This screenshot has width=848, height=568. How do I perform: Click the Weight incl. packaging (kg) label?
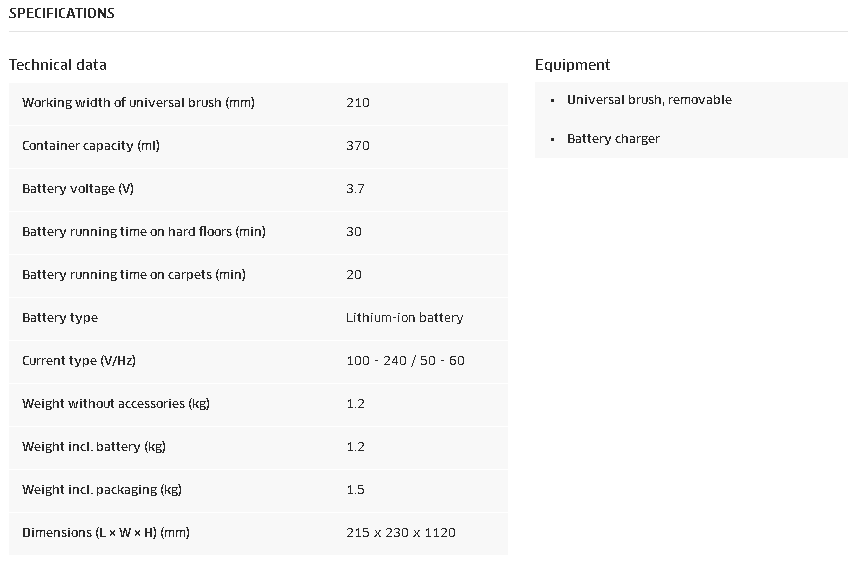point(102,490)
